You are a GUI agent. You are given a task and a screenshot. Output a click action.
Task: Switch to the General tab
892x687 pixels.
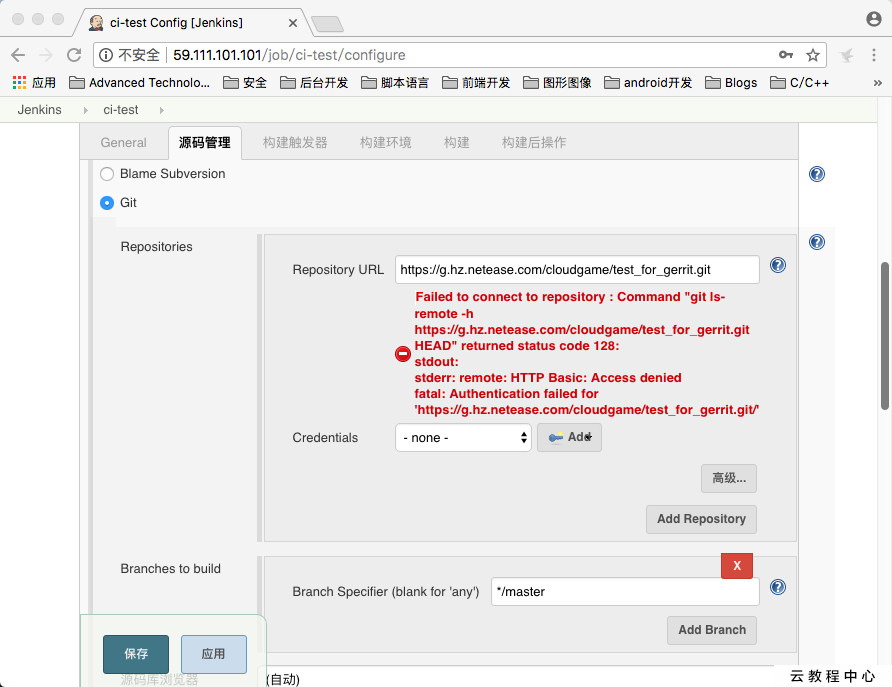click(123, 142)
